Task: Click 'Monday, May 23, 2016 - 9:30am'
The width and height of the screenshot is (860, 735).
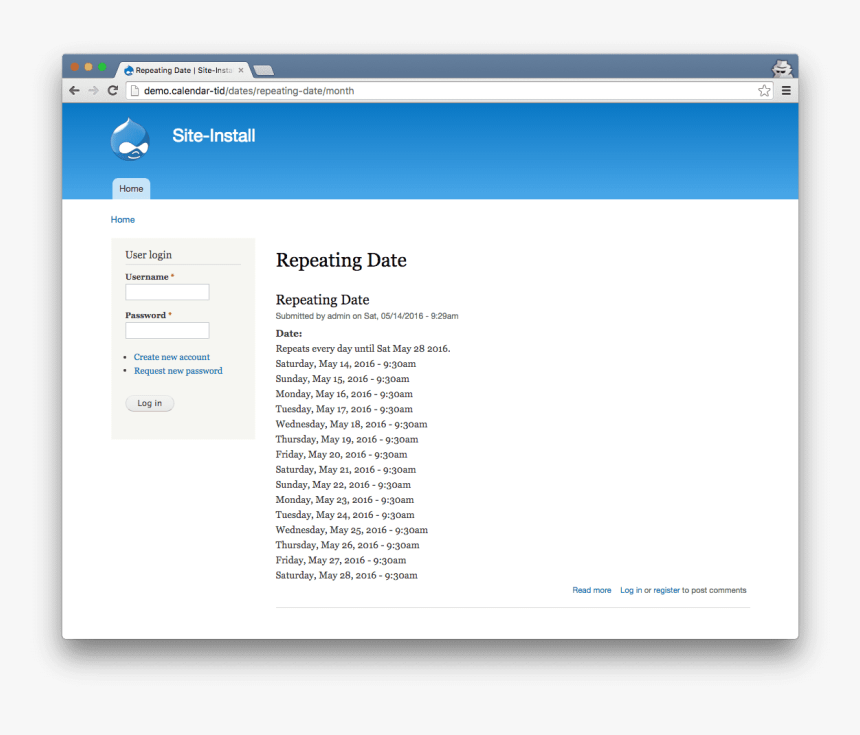Action: (345, 500)
